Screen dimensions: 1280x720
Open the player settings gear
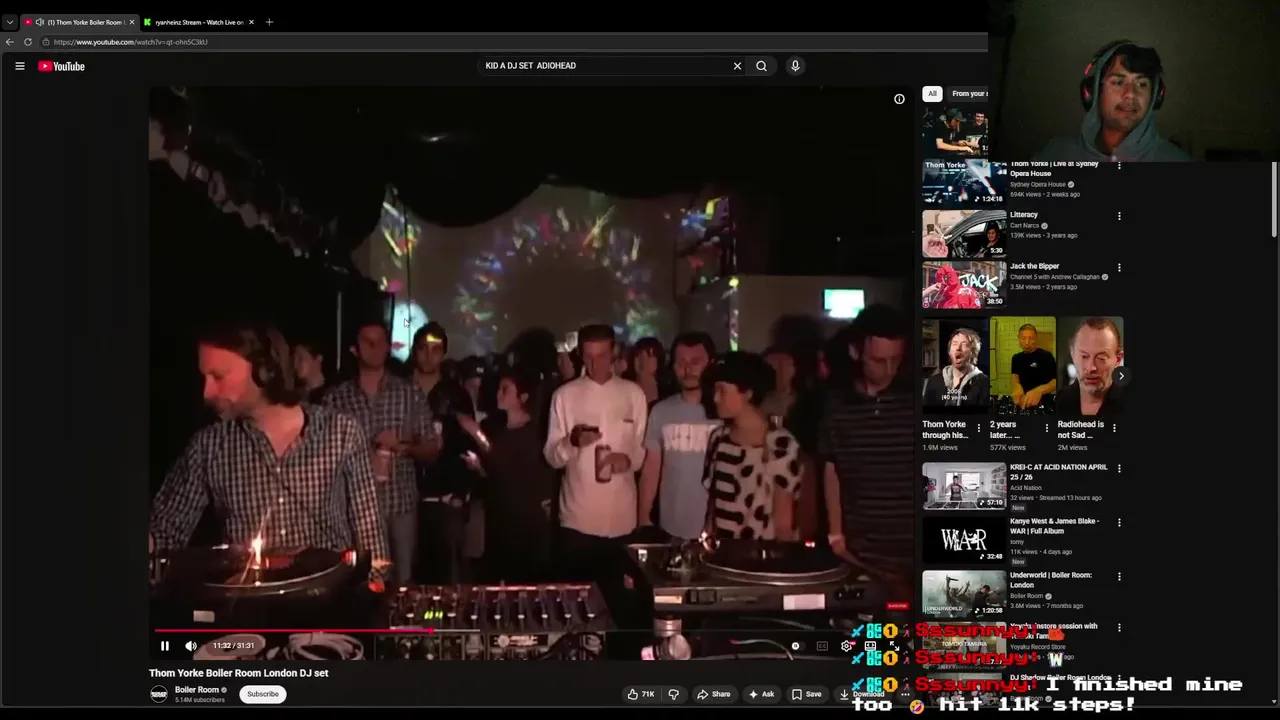pos(846,646)
